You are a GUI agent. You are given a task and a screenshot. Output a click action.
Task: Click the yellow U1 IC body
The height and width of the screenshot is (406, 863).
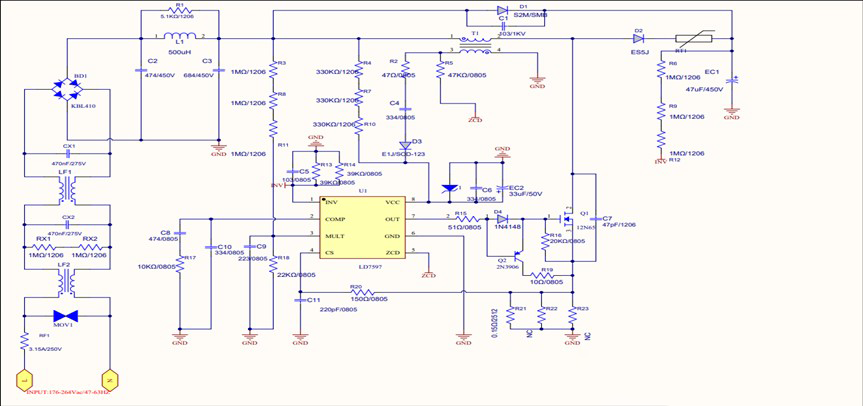[x=363, y=228]
